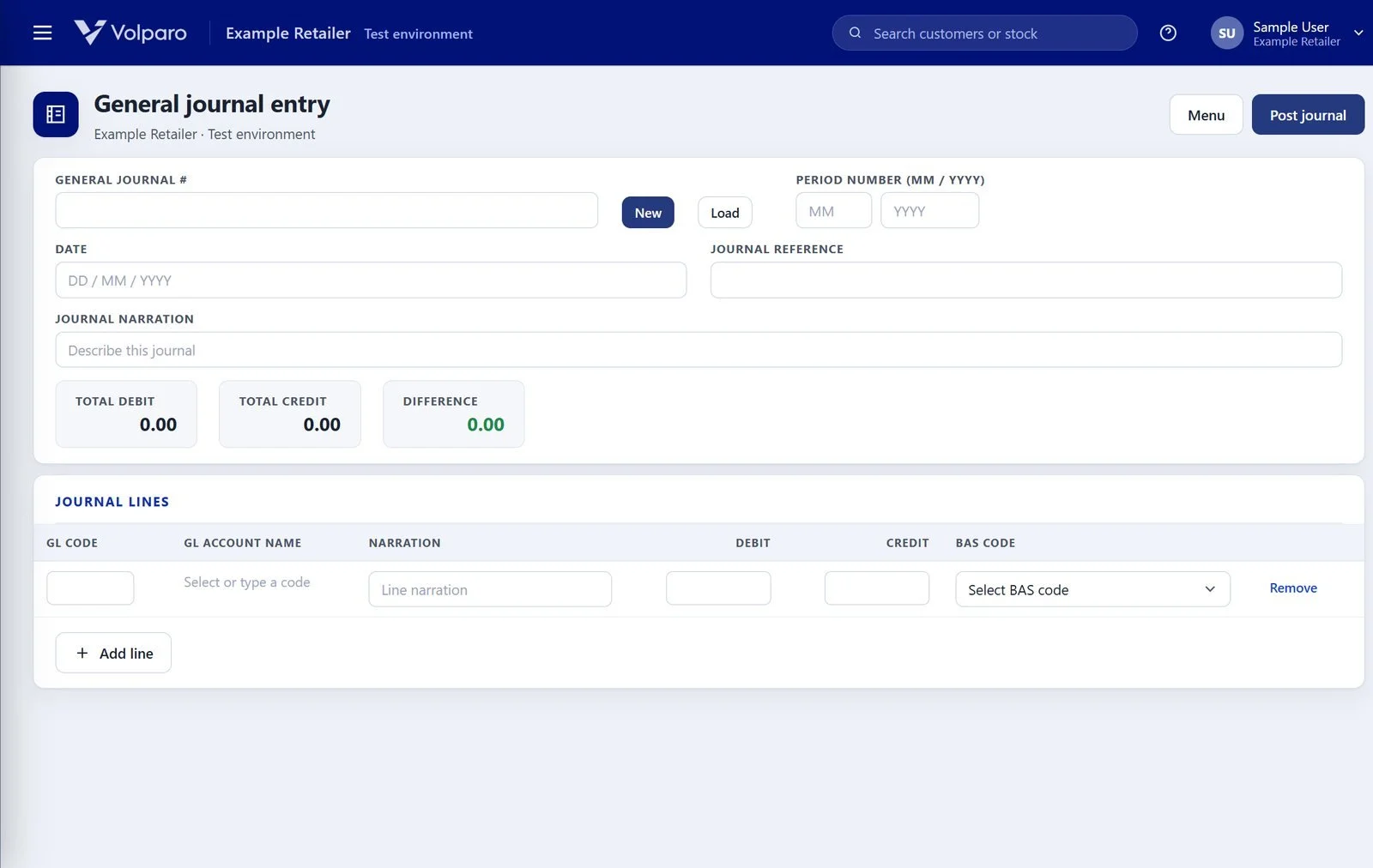Click Post journal button
The image size is (1373, 868).
[x=1308, y=115]
